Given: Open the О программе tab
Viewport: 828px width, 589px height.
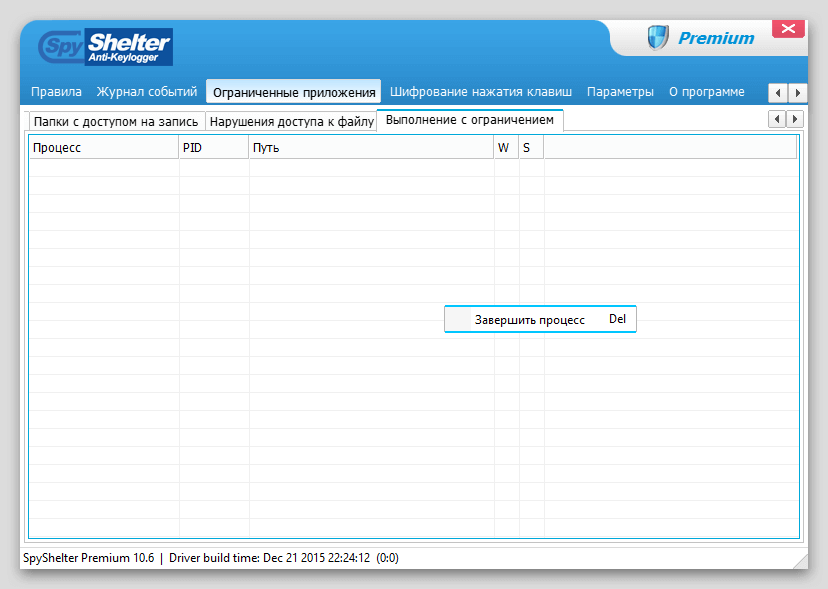Looking at the screenshot, I should point(707,92).
